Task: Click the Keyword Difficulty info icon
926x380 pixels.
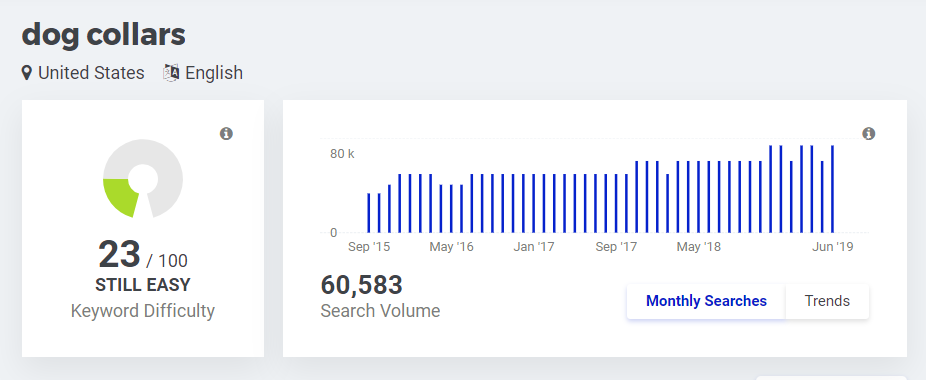Action: [x=226, y=134]
